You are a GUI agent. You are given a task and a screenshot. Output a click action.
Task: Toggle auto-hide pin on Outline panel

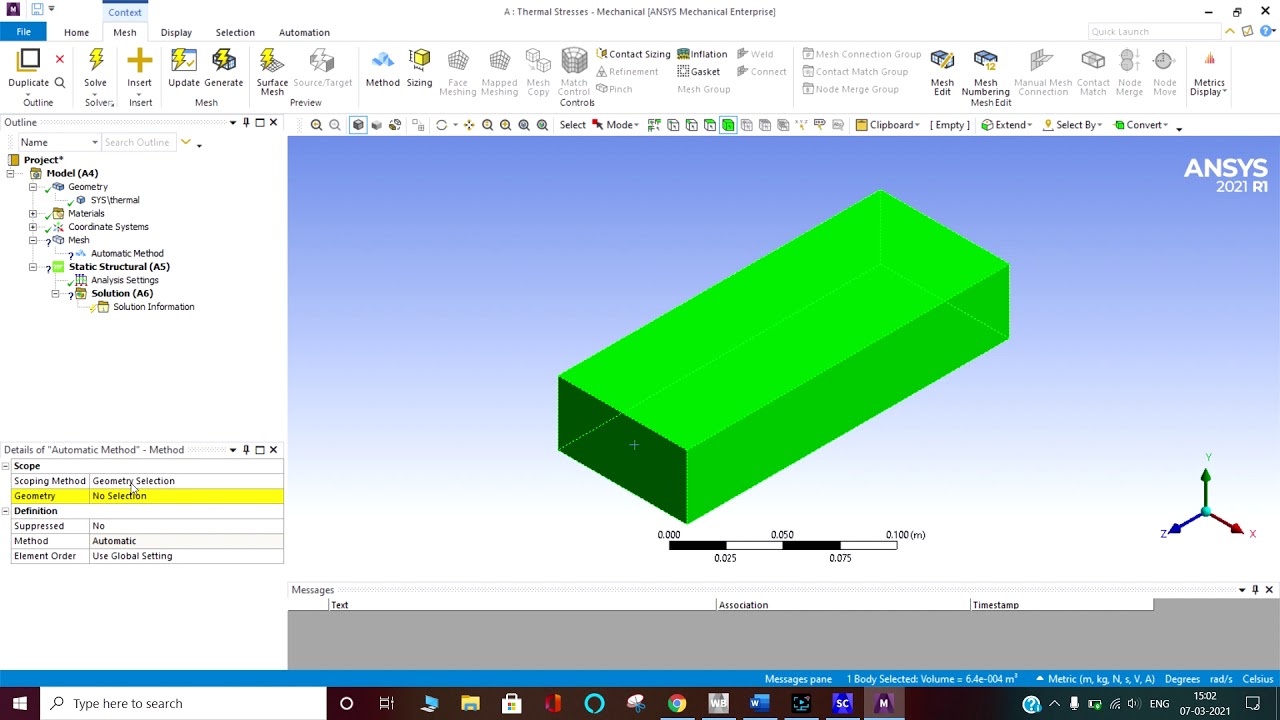pos(246,123)
